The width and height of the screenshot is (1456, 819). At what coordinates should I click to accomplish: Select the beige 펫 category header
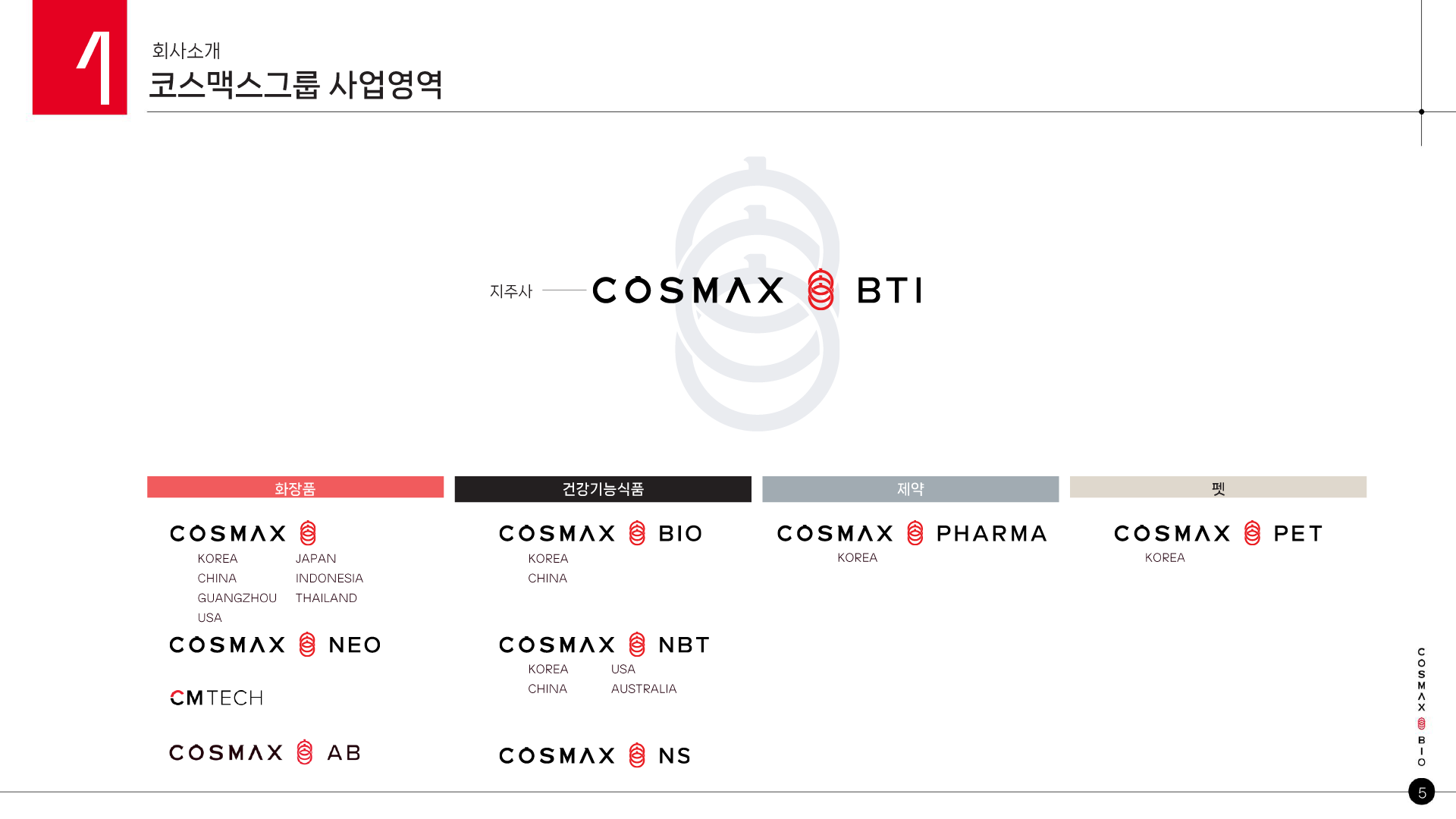pos(1218,488)
